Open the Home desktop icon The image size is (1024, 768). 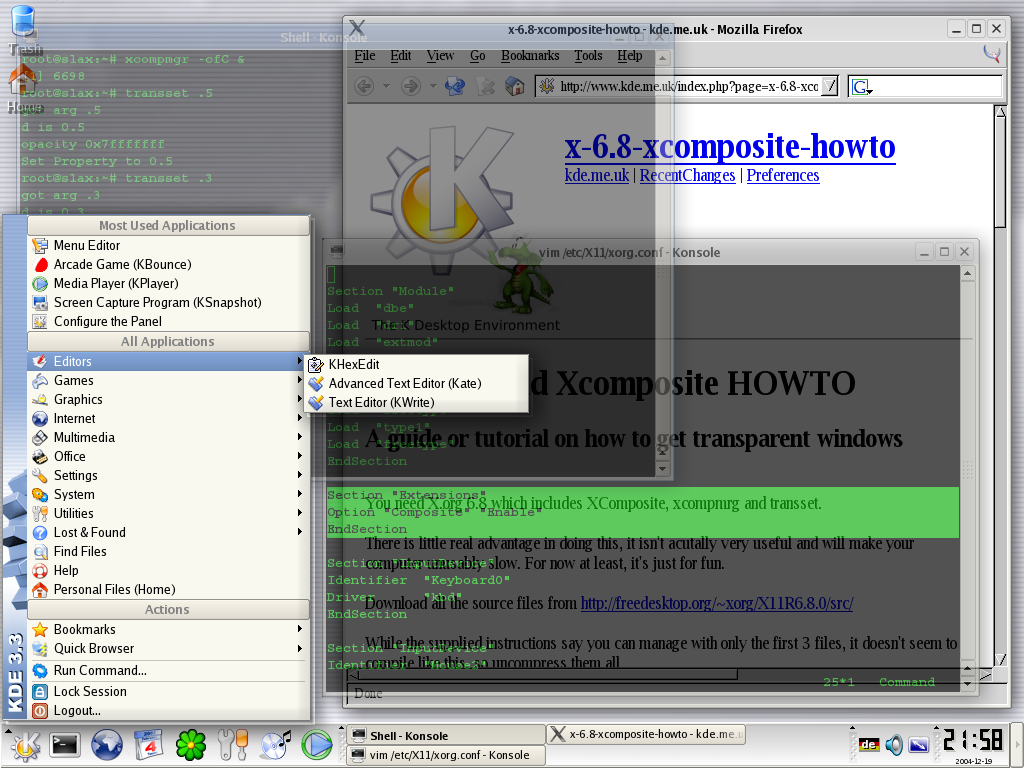point(23,89)
